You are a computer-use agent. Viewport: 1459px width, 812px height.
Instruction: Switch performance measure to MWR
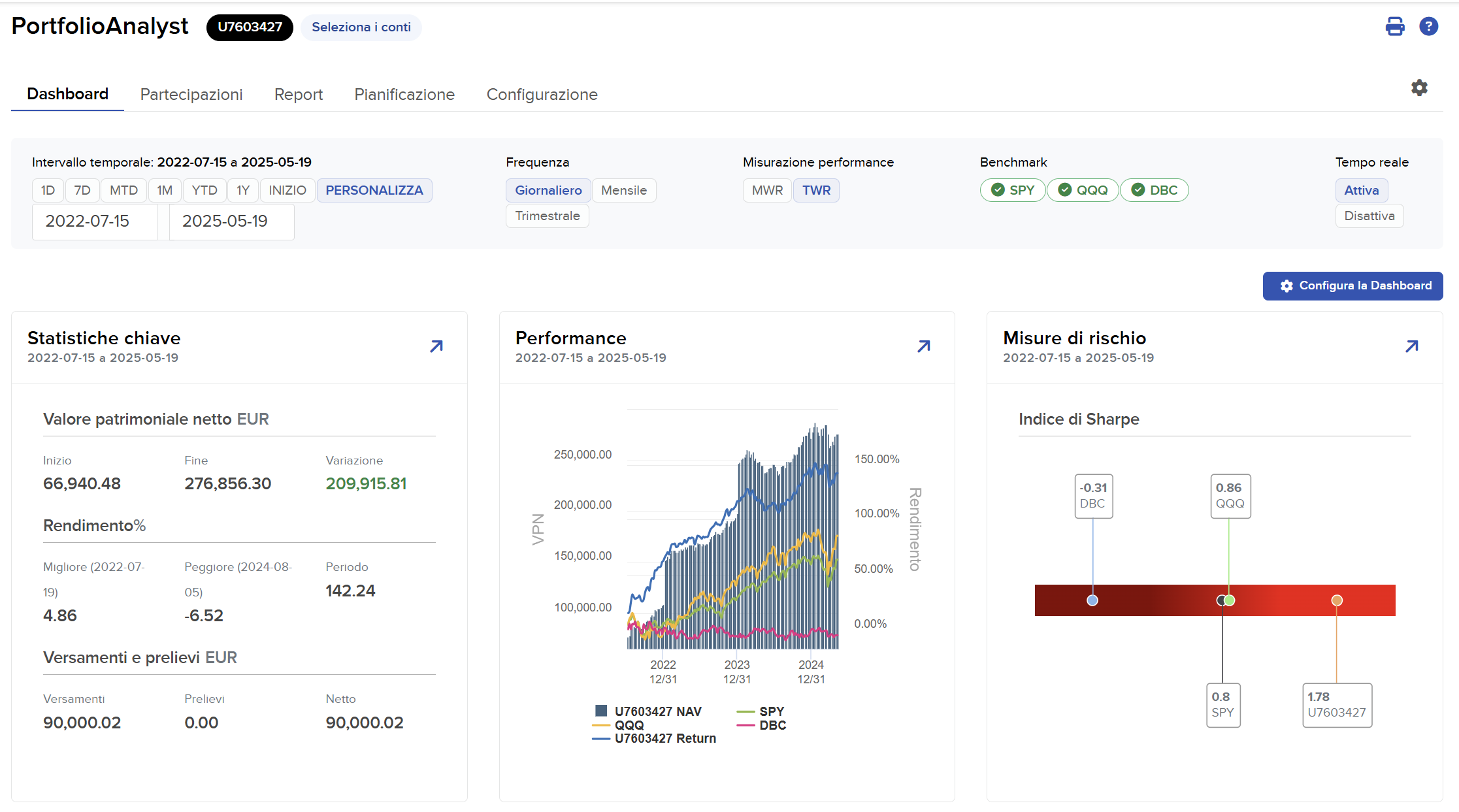tap(767, 190)
